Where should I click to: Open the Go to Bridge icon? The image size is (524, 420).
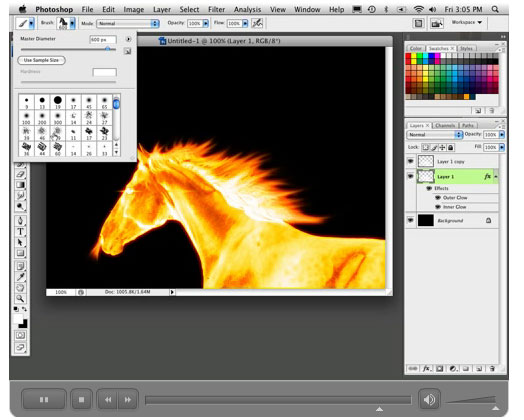click(437, 23)
